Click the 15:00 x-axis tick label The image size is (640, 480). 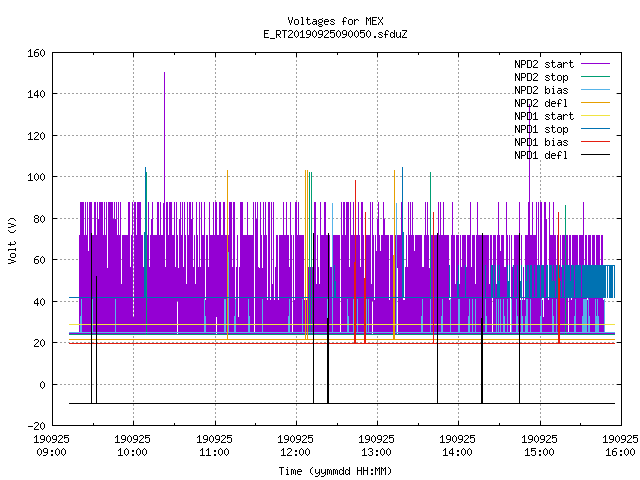[539, 452]
